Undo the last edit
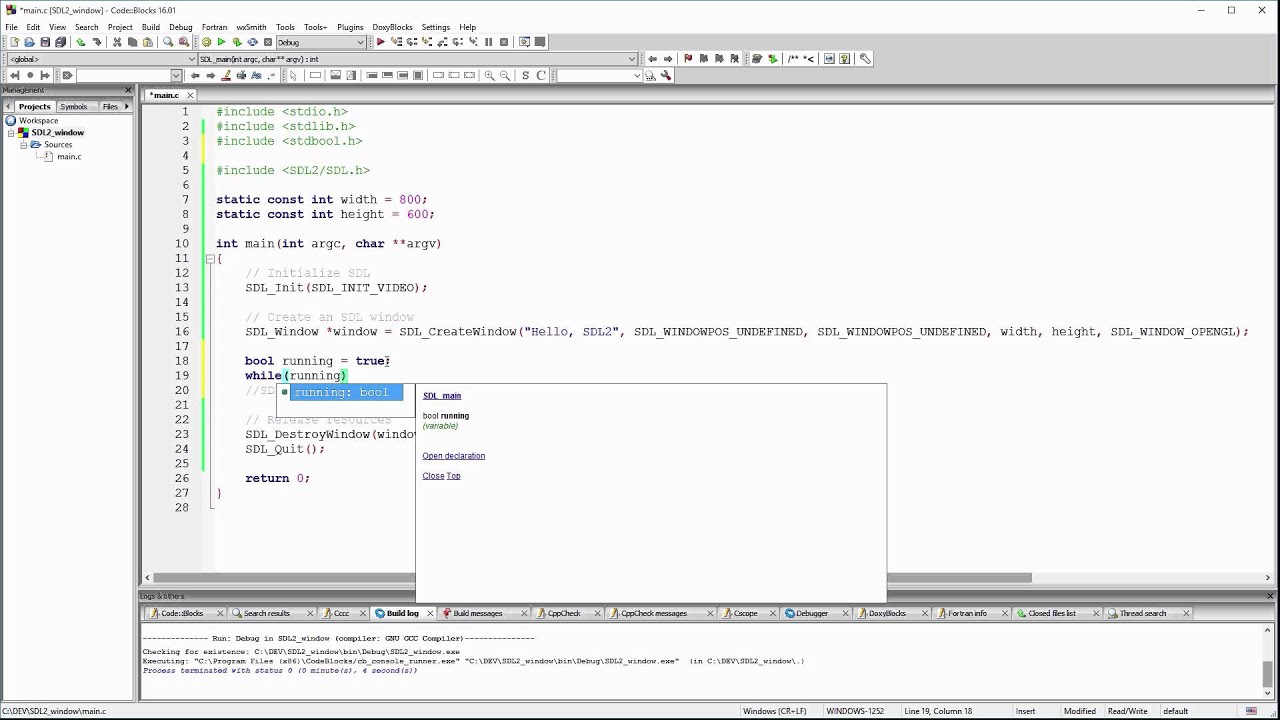Screen dimensions: 1280x720 point(80,42)
